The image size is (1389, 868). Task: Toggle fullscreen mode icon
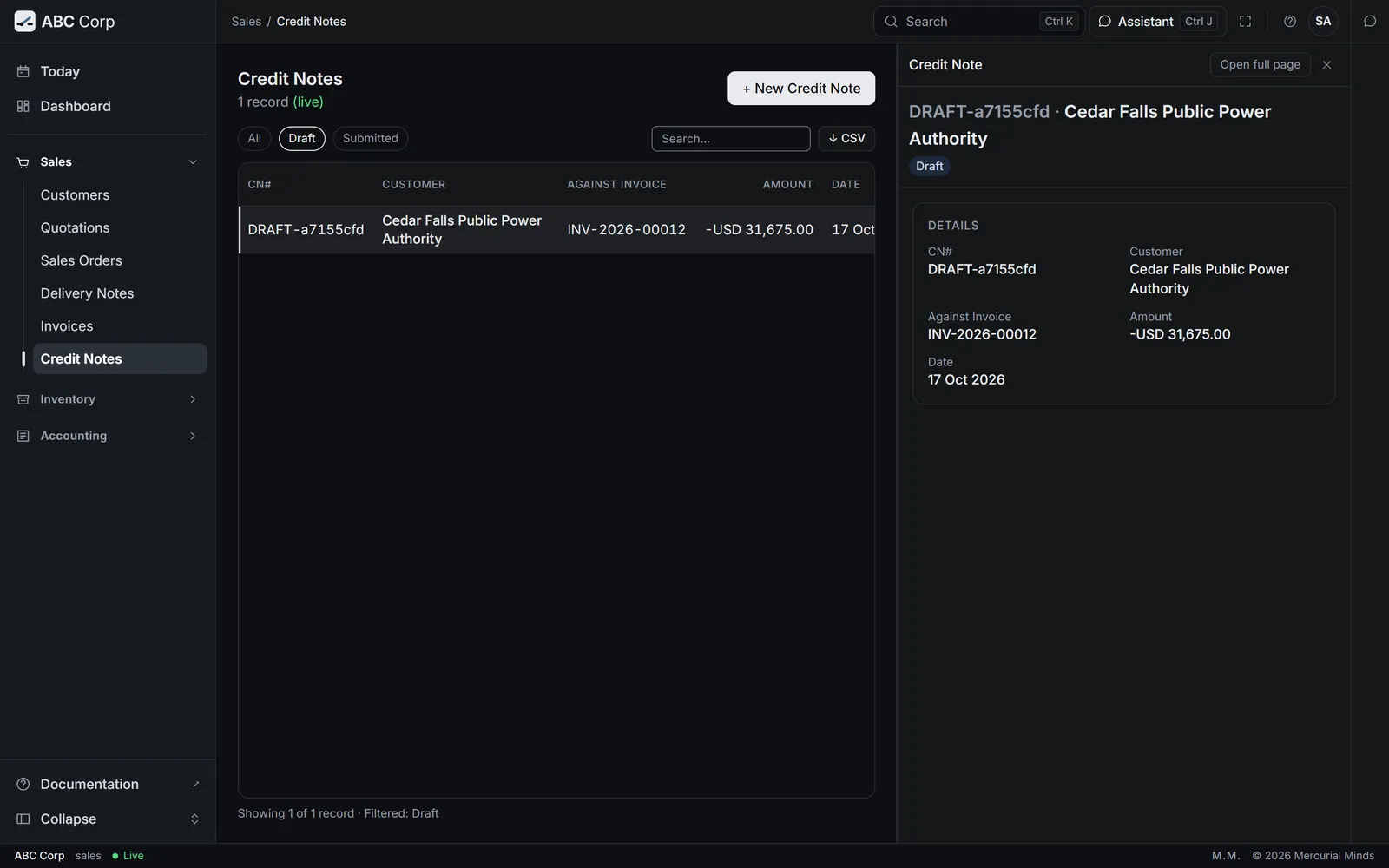click(x=1245, y=22)
